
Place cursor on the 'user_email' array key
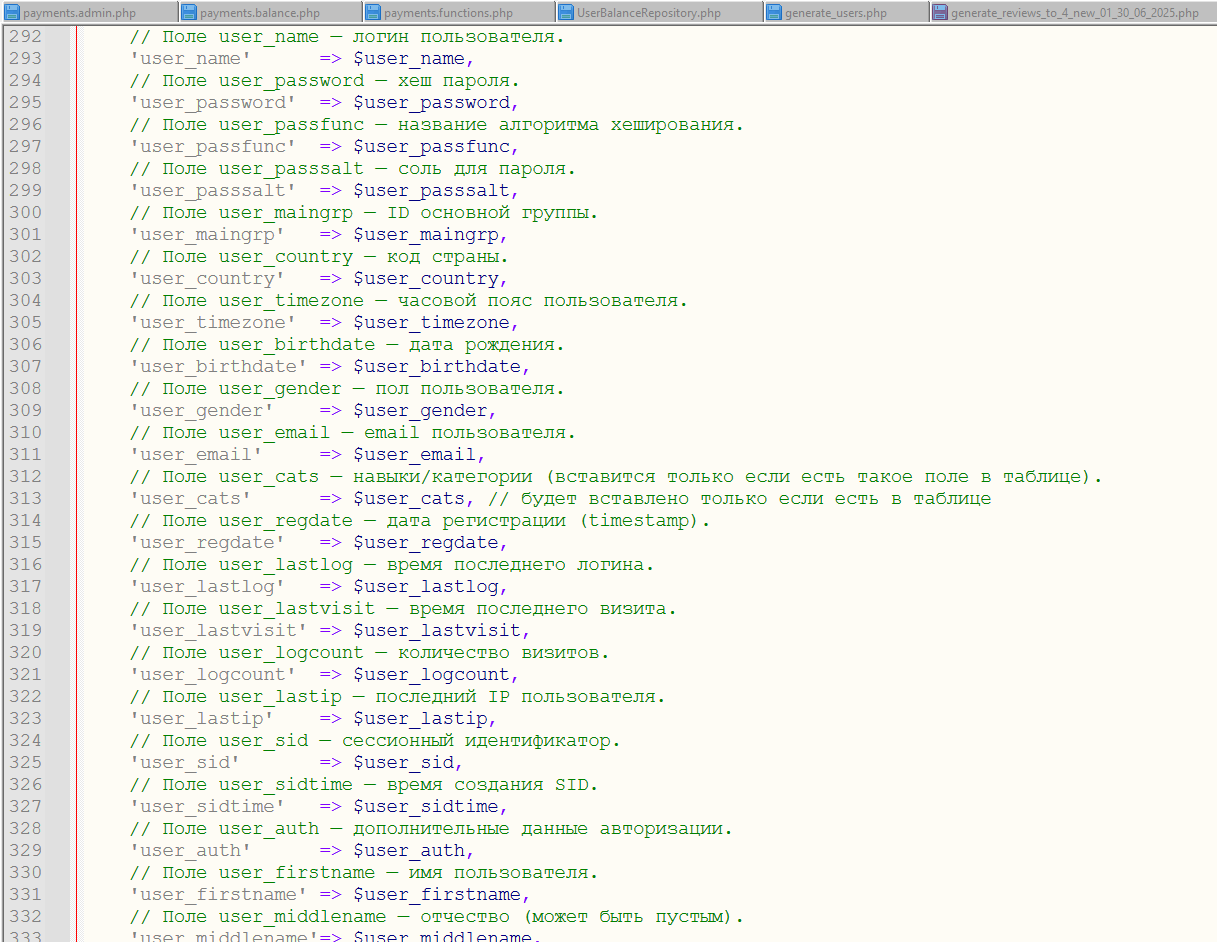click(x=189, y=455)
